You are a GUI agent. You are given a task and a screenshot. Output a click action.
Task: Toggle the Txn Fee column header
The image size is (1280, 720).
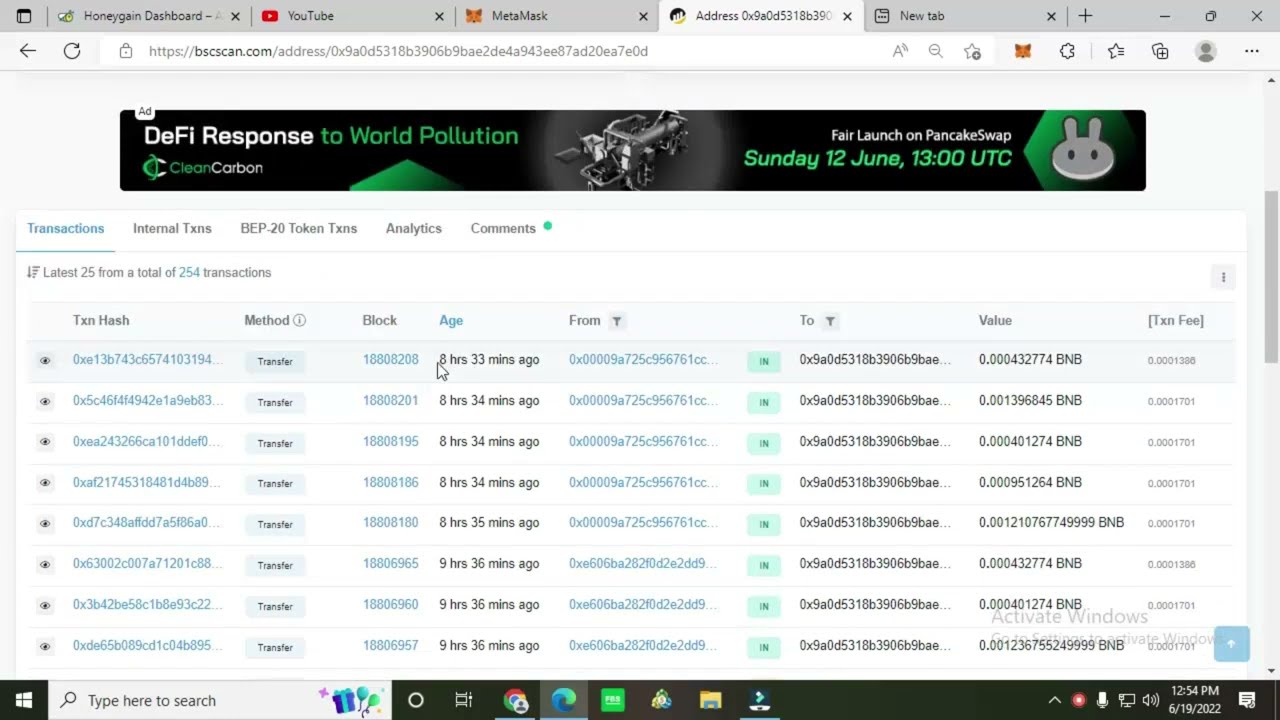1175,320
